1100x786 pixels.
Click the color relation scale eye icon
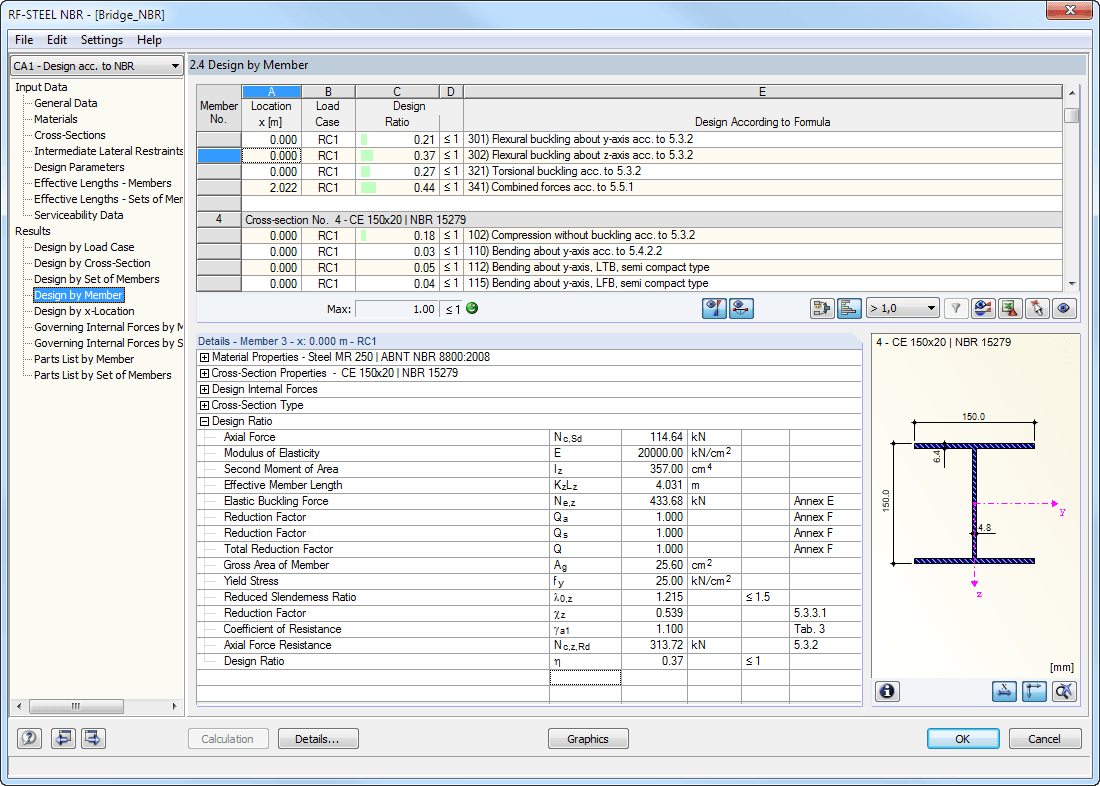[983, 309]
